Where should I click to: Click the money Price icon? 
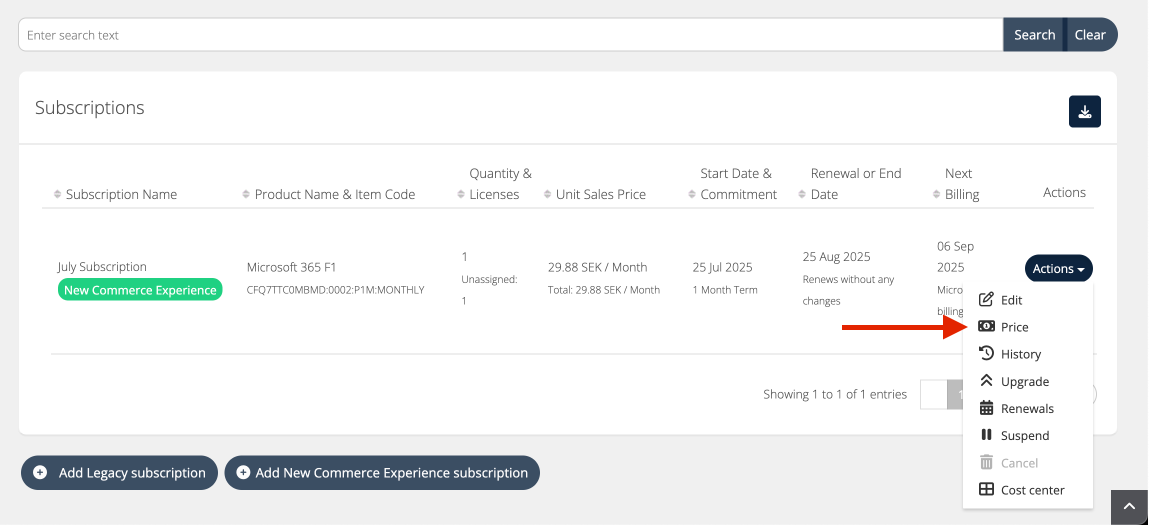986,327
